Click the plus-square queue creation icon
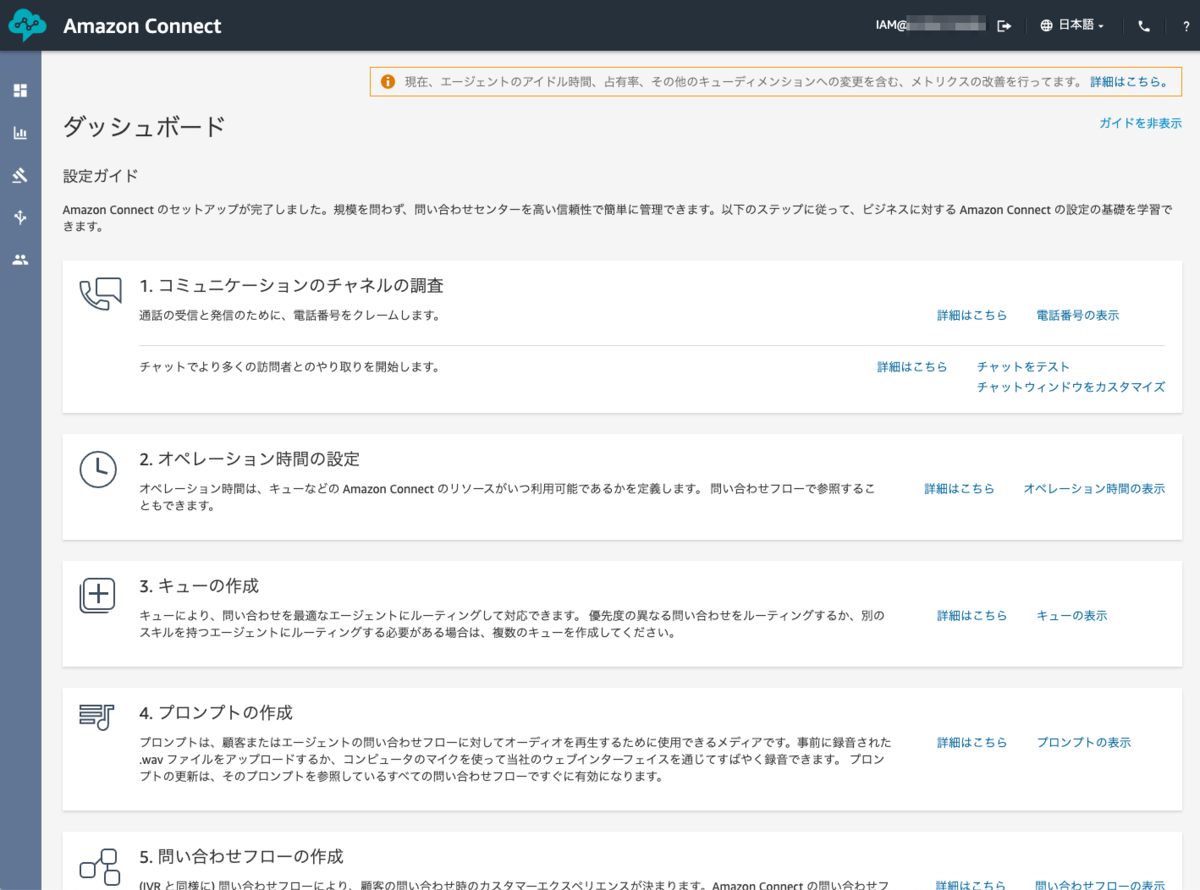The width and height of the screenshot is (1200, 890). (98, 596)
